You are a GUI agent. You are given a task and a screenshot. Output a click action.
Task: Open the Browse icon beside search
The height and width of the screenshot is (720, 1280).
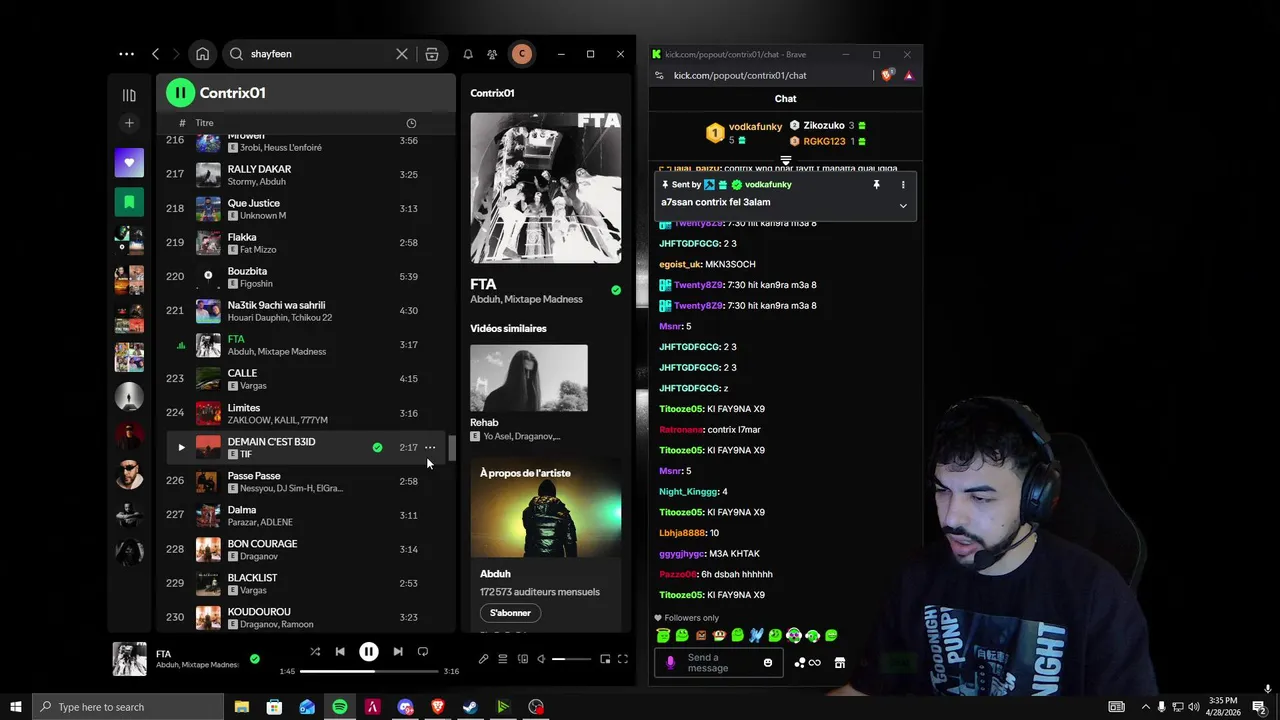pos(432,54)
